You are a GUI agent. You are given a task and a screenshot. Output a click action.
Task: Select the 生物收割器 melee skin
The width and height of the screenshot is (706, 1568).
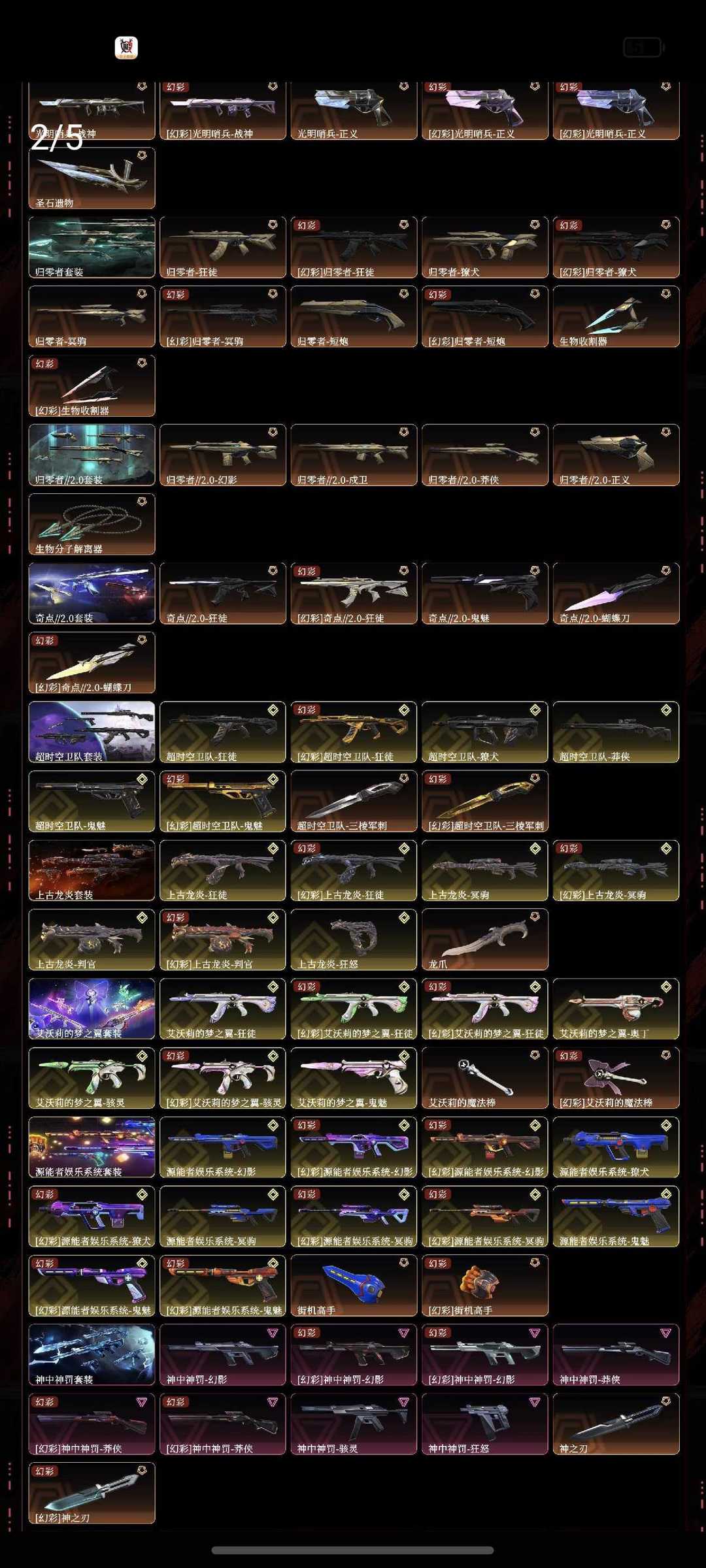click(x=616, y=317)
